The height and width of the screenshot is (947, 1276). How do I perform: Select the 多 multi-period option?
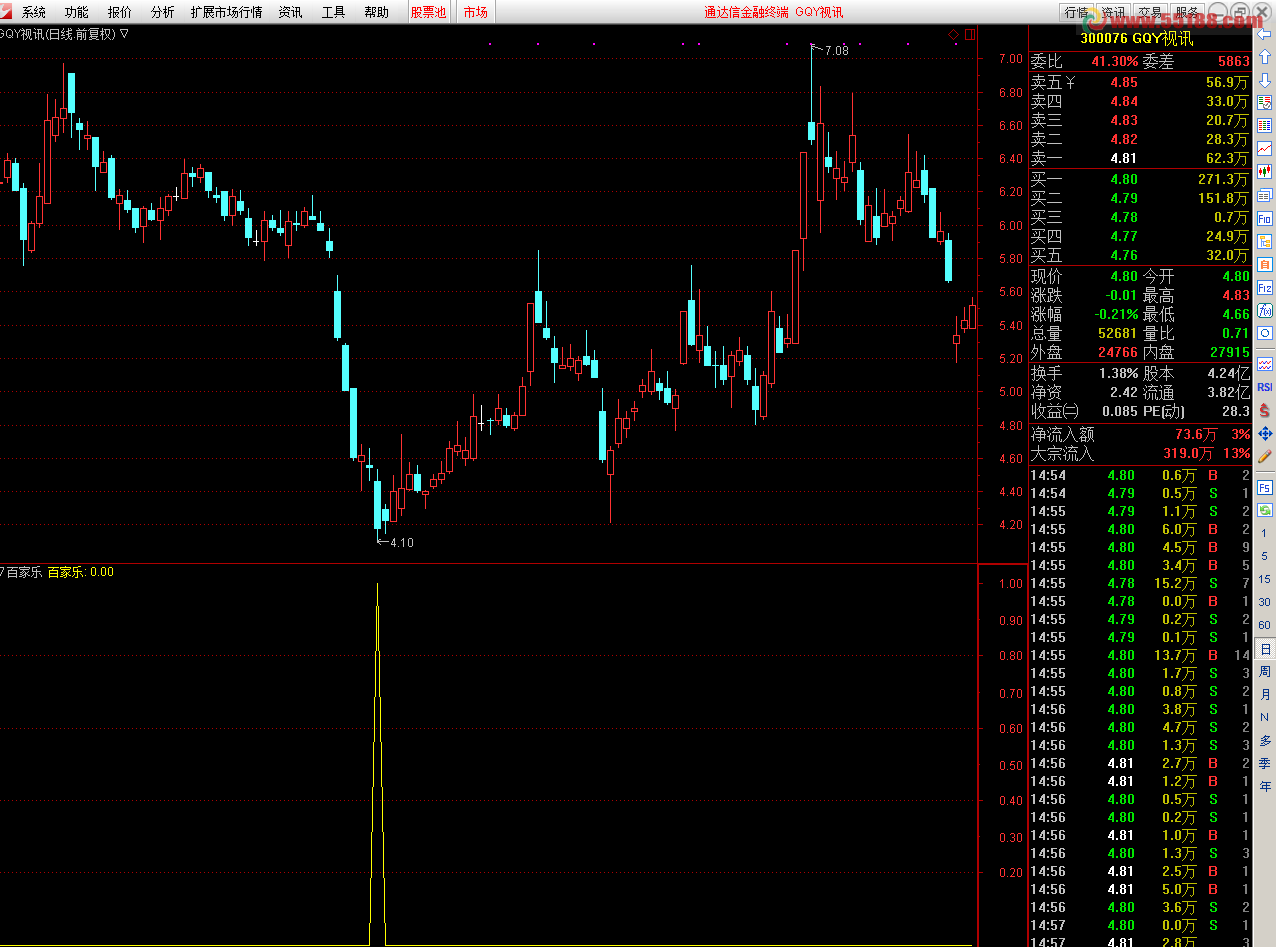tap(1265, 741)
